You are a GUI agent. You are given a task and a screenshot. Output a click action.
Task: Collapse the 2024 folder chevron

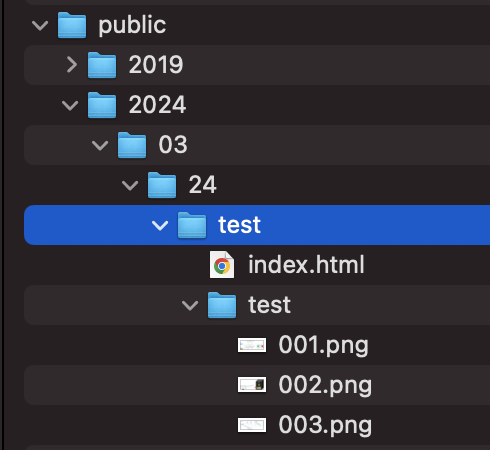tap(70, 105)
